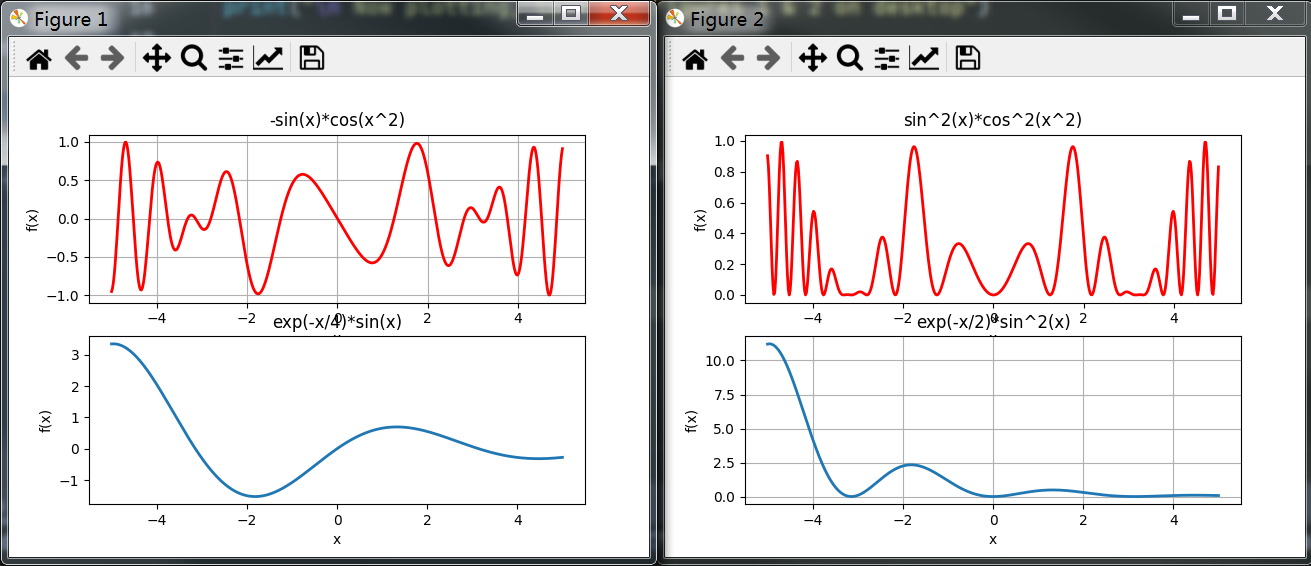
Task: Click Forward arrow in Figure 2 toolbar
Action: tap(769, 59)
